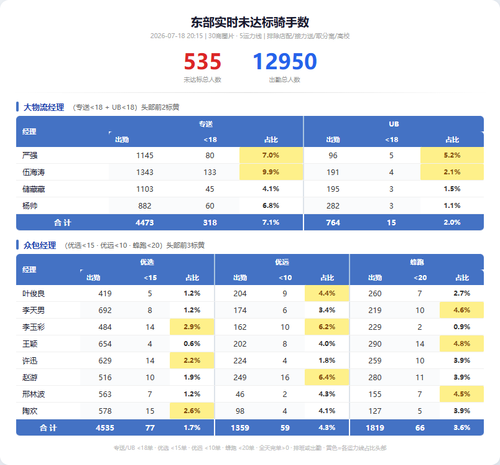
Task: Click the 1.8% ratio cell
Action: (x=327, y=361)
